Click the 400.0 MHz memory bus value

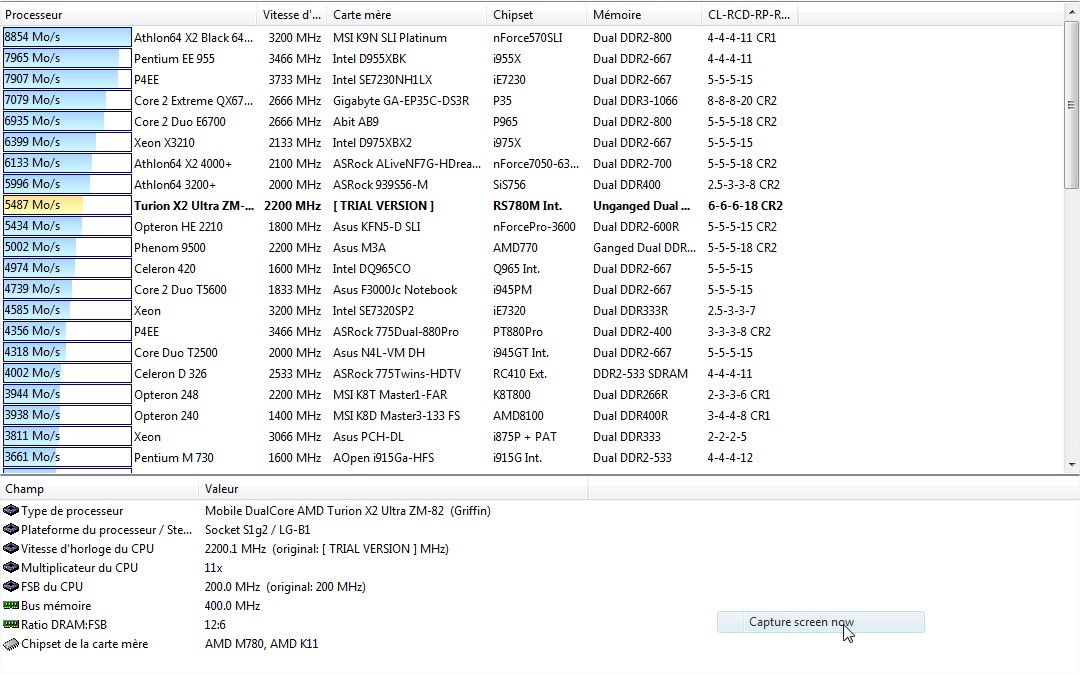tap(232, 606)
